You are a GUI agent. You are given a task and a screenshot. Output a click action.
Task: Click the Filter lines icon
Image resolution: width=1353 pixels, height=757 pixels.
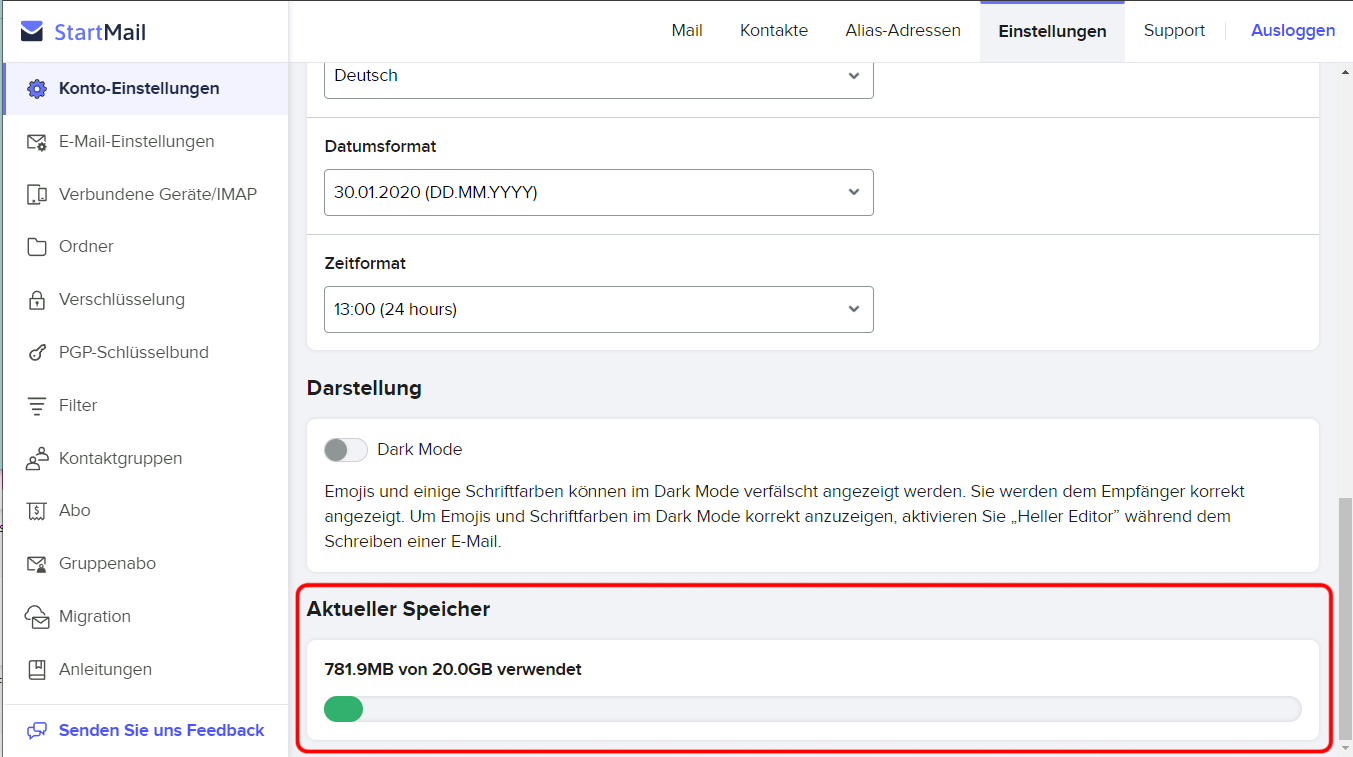(x=37, y=406)
